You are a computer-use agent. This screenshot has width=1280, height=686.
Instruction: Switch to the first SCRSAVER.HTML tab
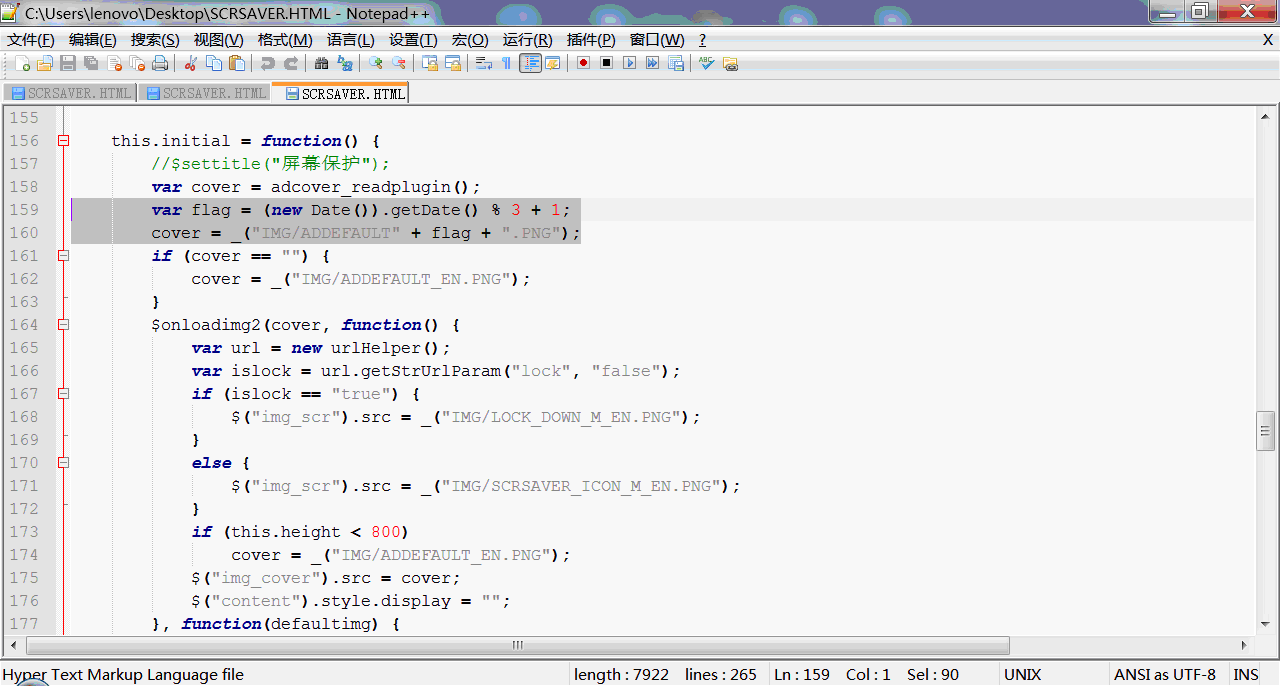tap(70, 93)
